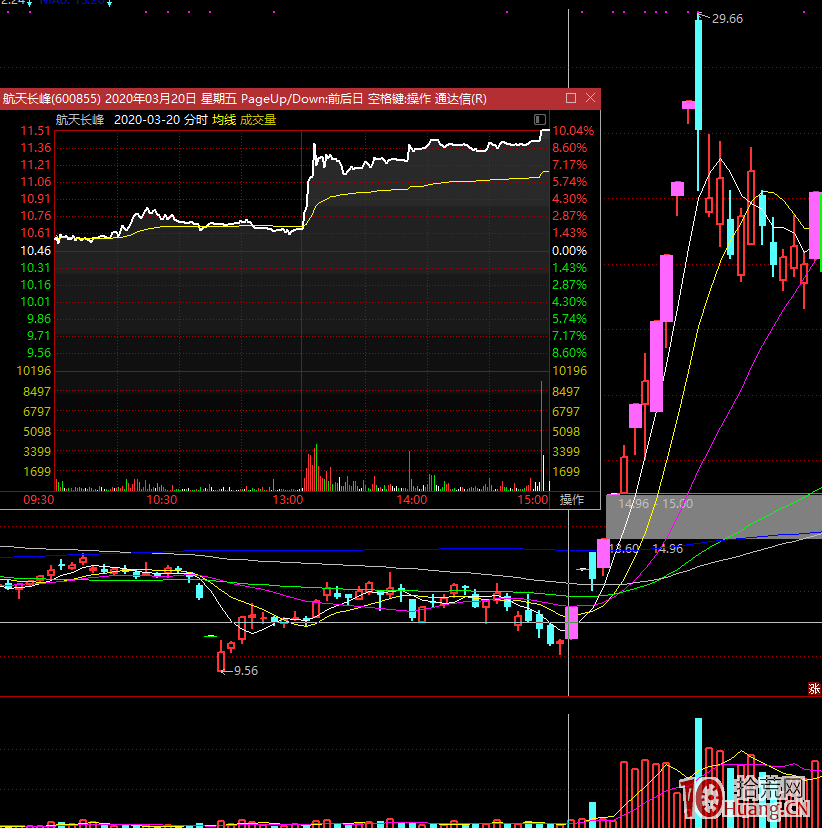The width and height of the screenshot is (822, 828).
Task: Close the 航天长峰 intraday popup window
Action: [x=590, y=98]
